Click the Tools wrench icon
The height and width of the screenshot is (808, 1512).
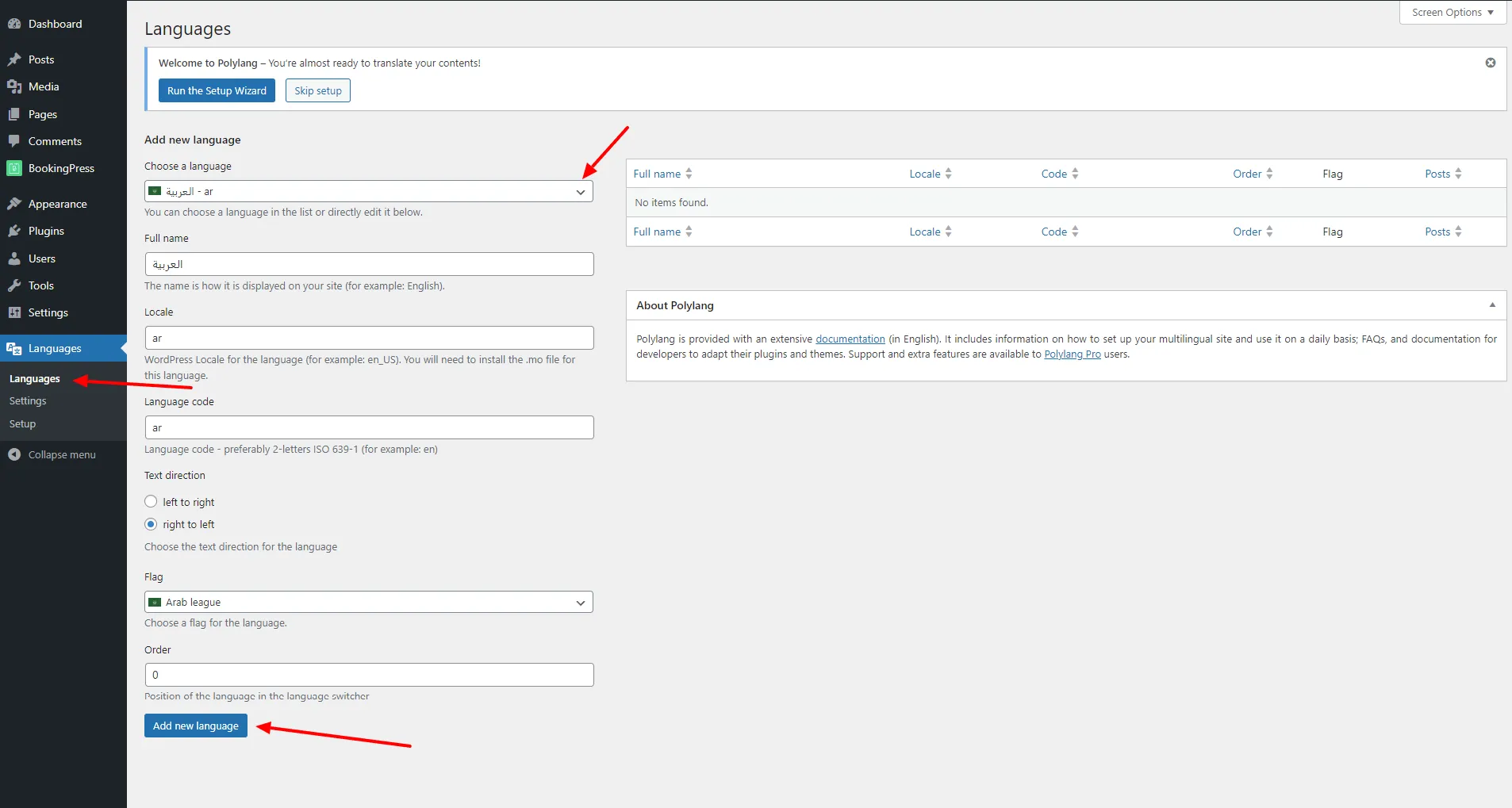pyautogui.click(x=14, y=285)
